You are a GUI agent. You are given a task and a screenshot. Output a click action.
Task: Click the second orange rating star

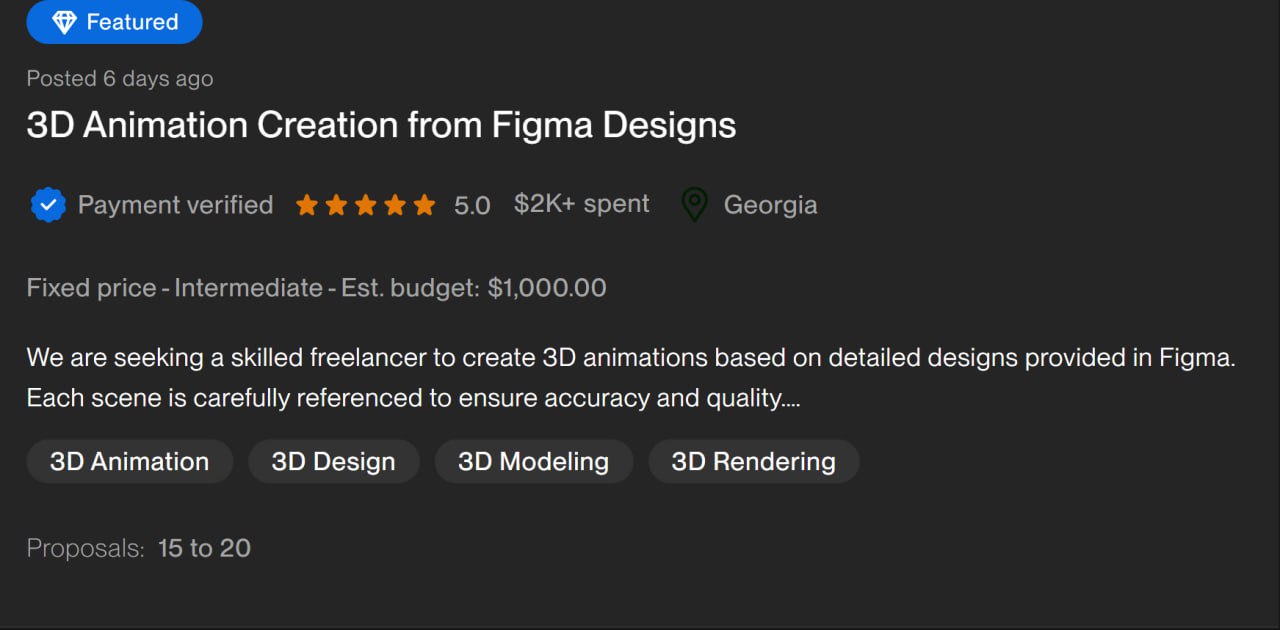tap(336, 206)
